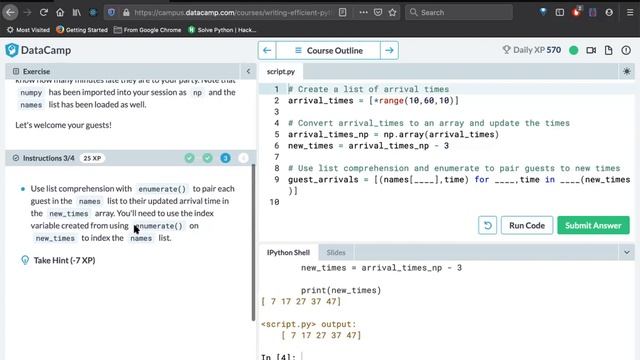Click the browser URL address field

[x=232, y=13]
